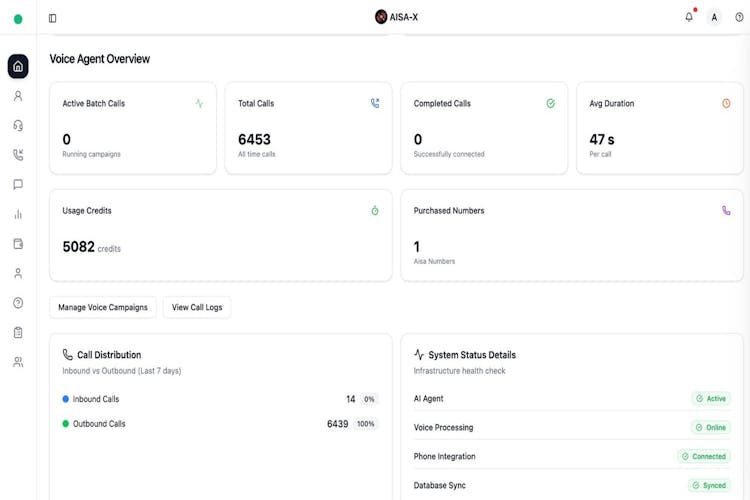
Task: Click the View Call Logs button
Action: point(197,307)
